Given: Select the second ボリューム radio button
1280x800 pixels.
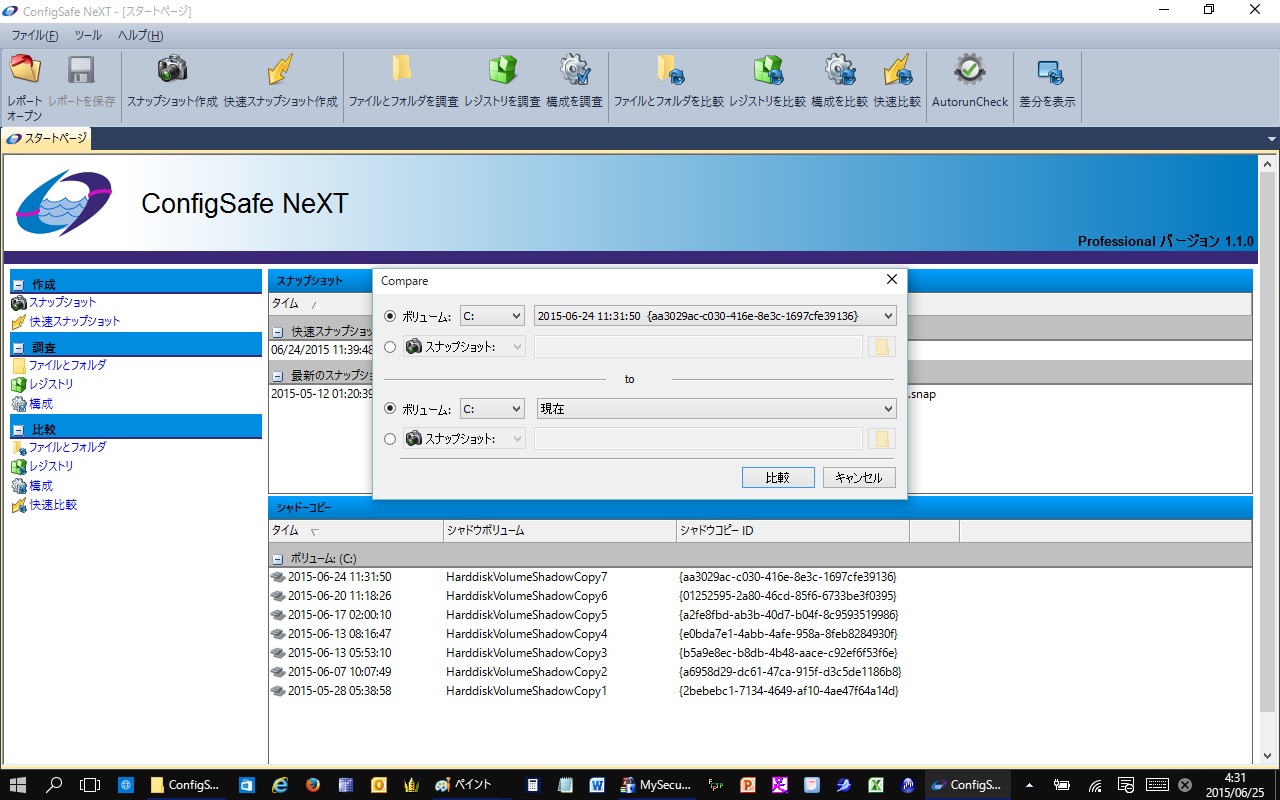Looking at the screenshot, I should (x=390, y=409).
